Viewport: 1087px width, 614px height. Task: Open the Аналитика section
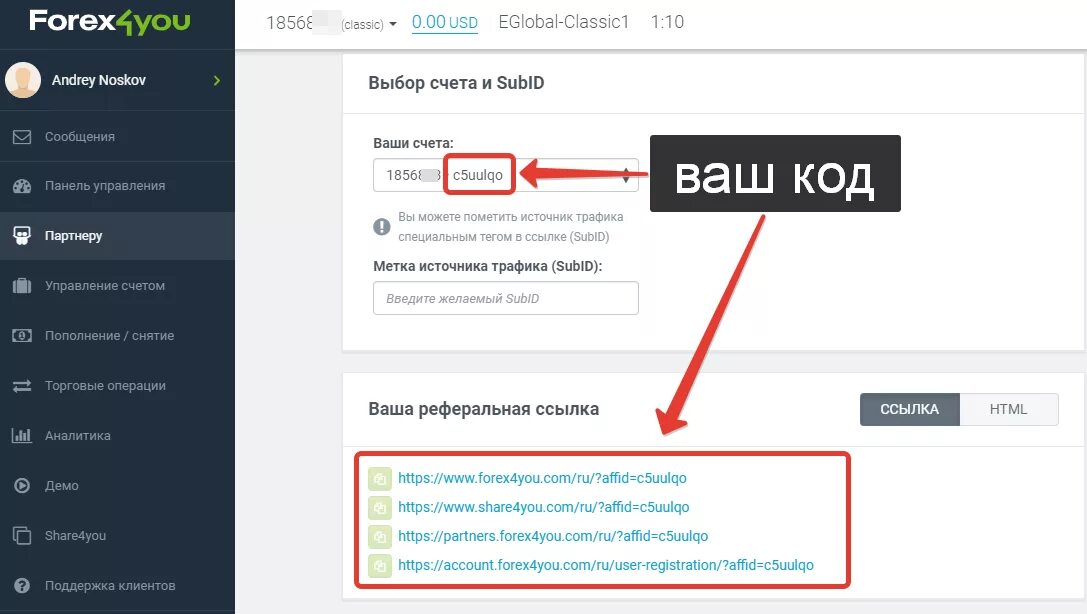[117, 435]
